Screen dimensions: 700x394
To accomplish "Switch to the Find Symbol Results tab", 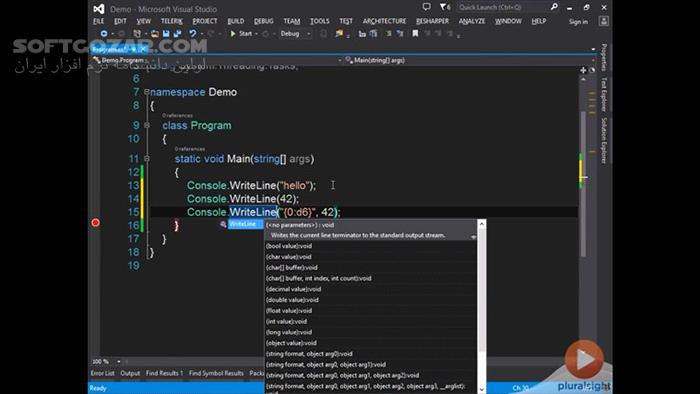I will coord(216,373).
